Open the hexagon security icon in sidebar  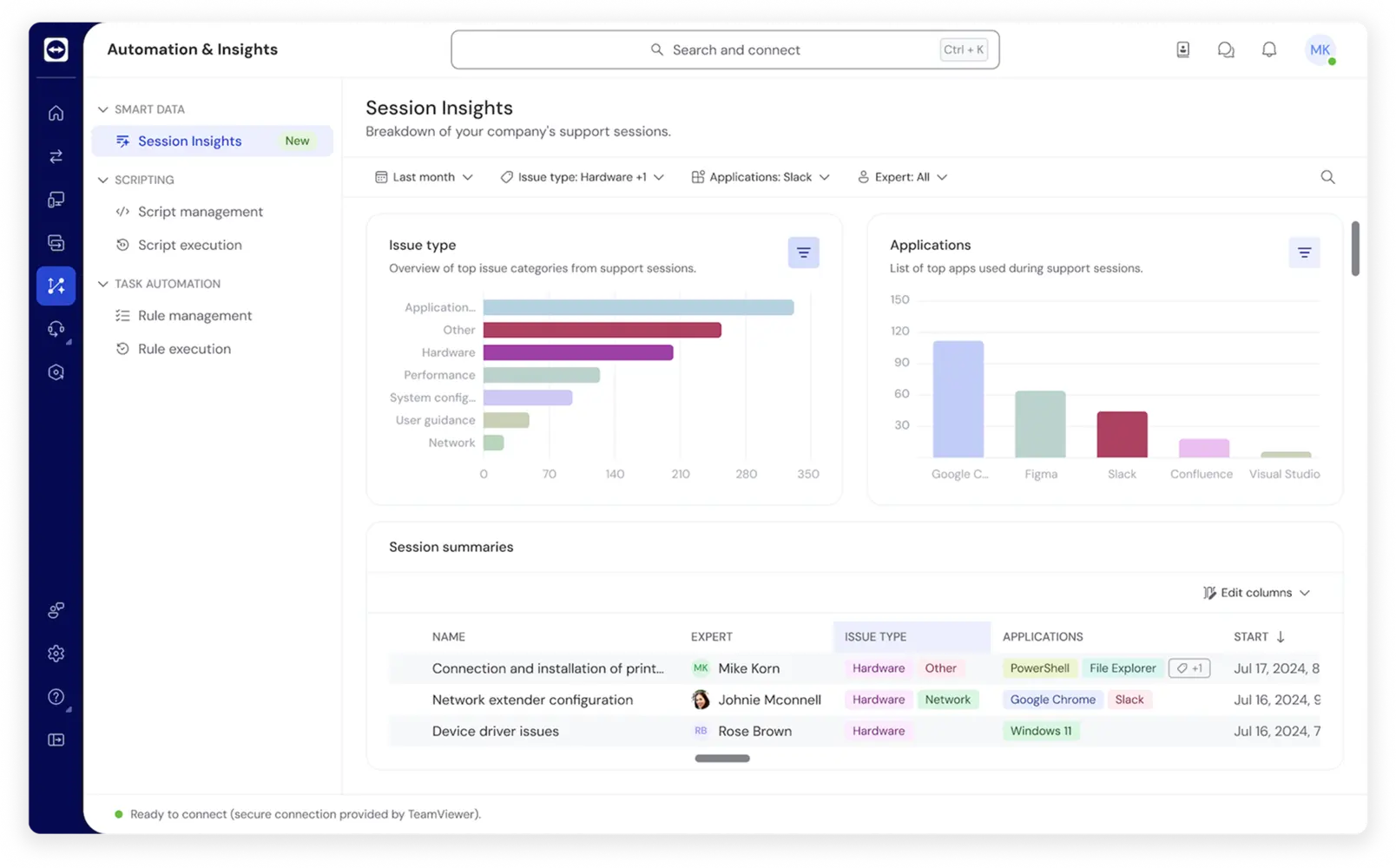click(x=56, y=372)
